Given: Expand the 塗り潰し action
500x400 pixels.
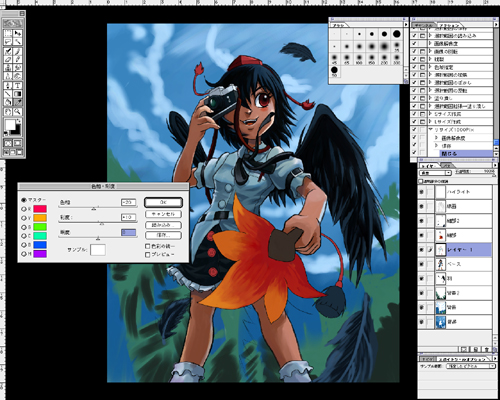Looking at the screenshot, I should click(x=431, y=98).
